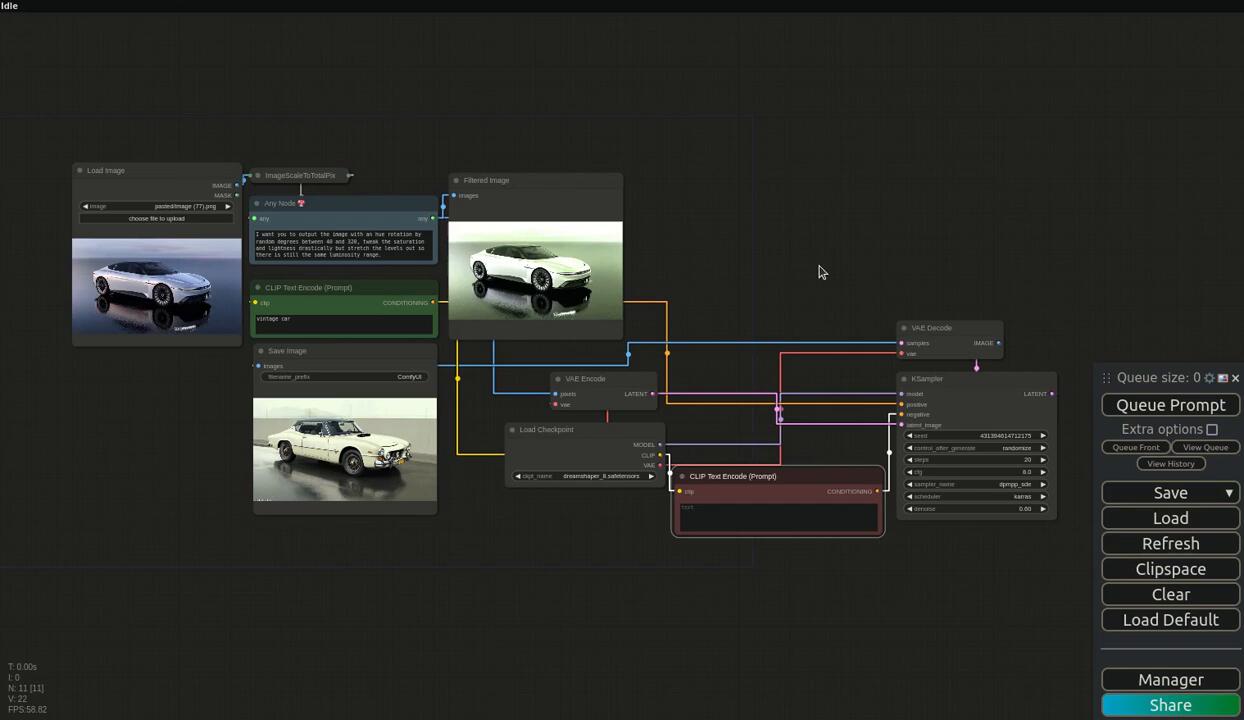This screenshot has width=1244, height=720.
Task: Open the ckpt_name checkpoint selector
Action: click(x=584, y=476)
